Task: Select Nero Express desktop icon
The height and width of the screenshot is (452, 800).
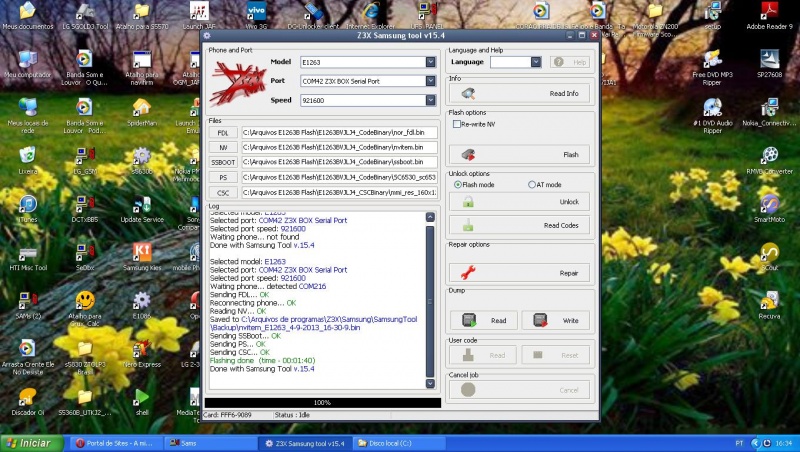Action: (x=142, y=355)
